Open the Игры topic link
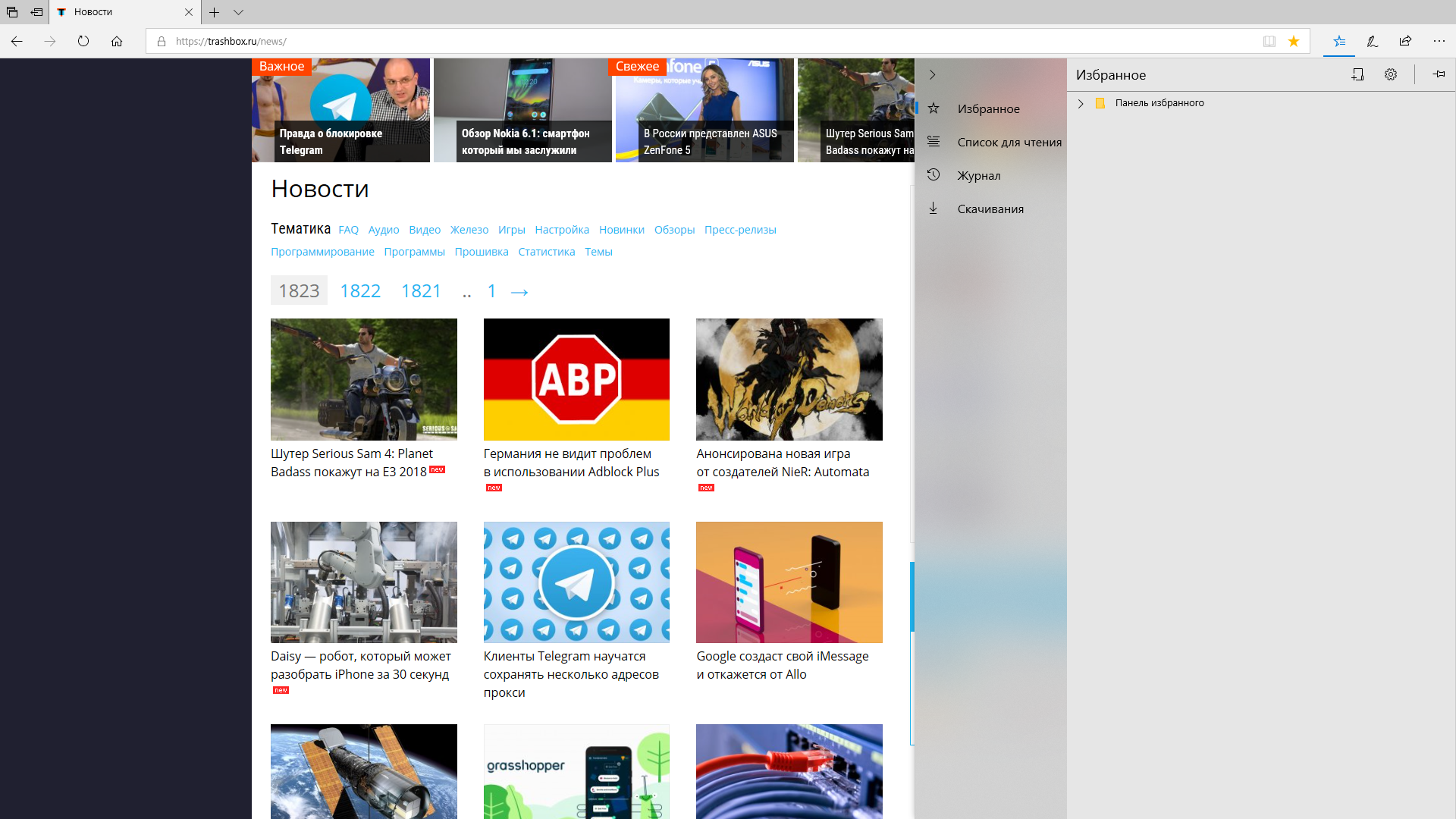 click(511, 230)
